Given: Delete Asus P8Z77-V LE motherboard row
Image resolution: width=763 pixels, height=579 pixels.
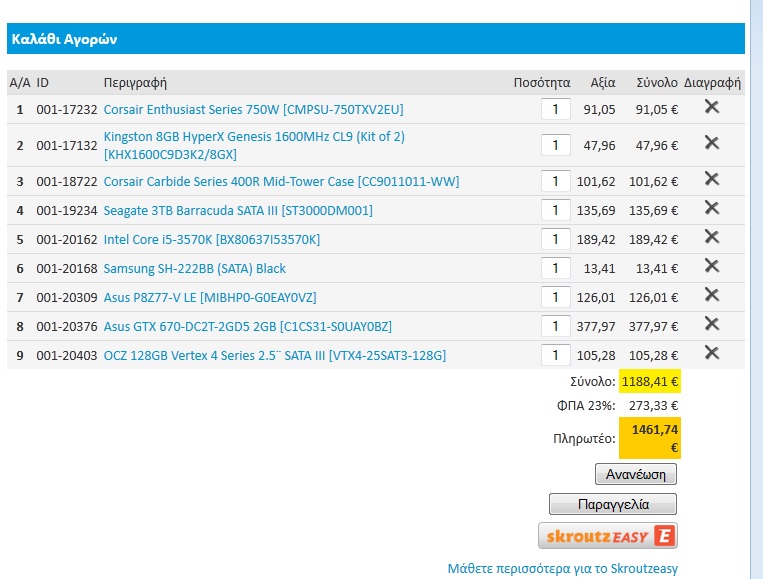Looking at the screenshot, I should pyautogui.click(x=711, y=294).
